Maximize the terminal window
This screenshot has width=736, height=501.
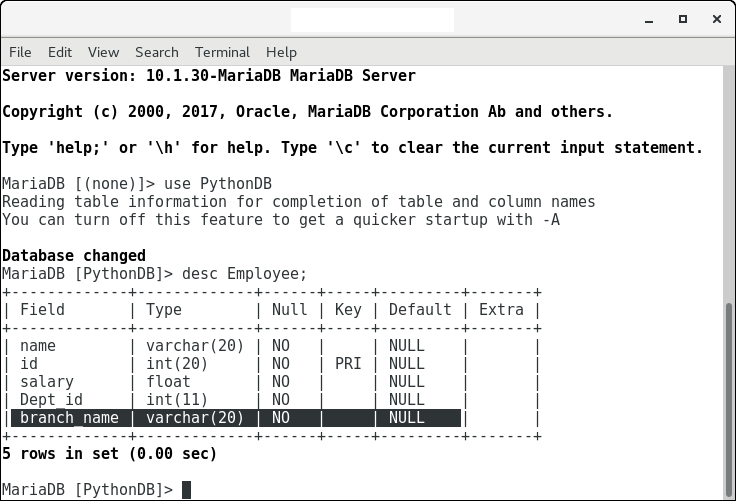click(x=684, y=19)
